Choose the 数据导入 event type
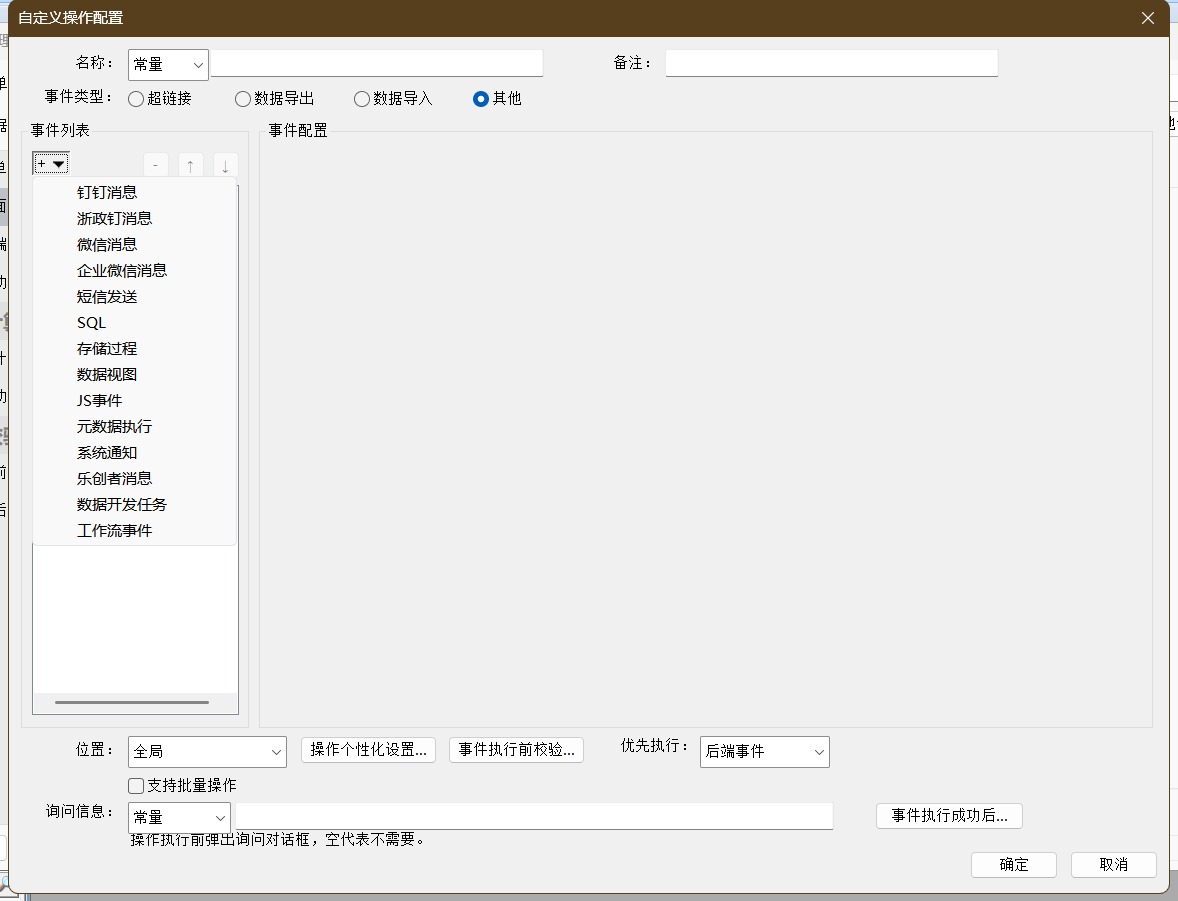This screenshot has width=1178, height=901. coord(362,99)
